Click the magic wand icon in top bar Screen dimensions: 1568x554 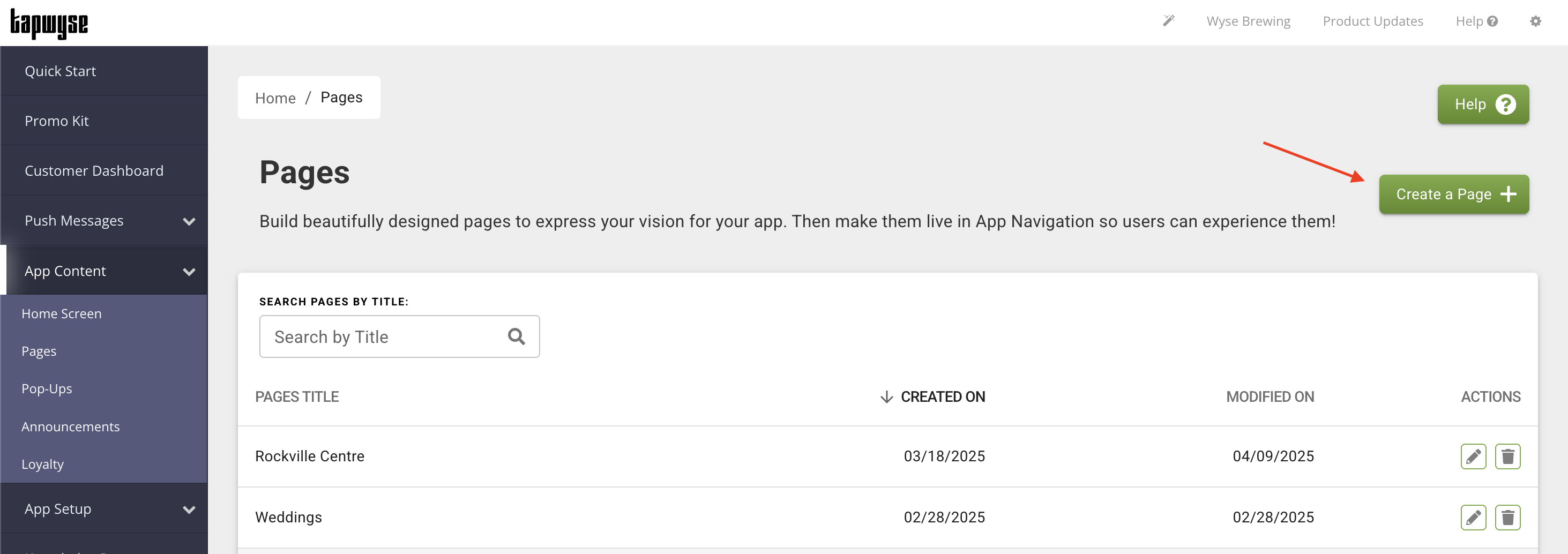click(x=1168, y=21)
